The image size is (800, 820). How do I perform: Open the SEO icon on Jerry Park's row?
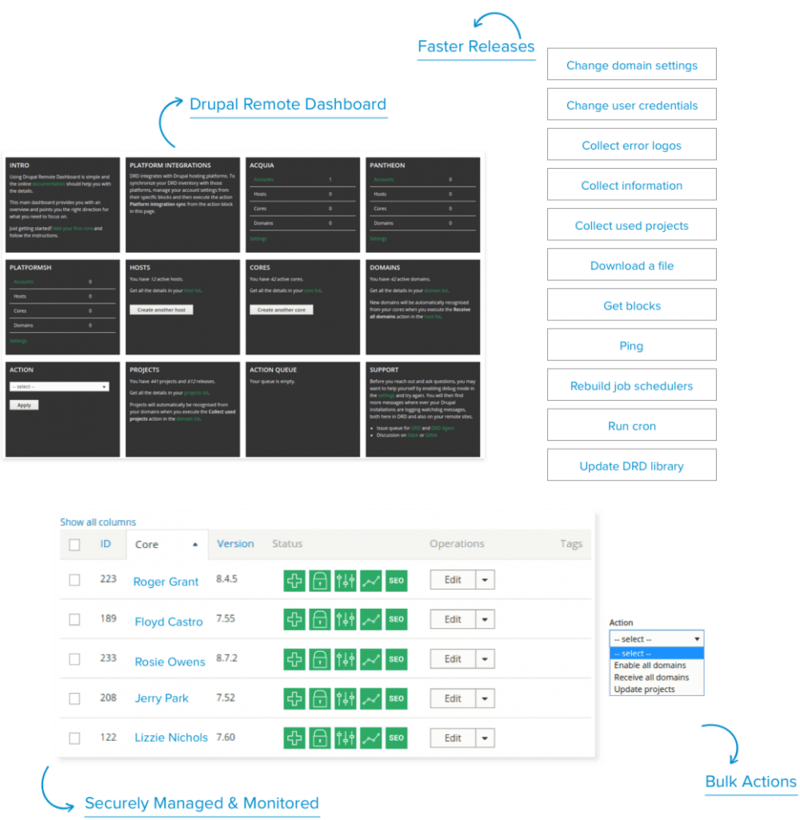394,698
